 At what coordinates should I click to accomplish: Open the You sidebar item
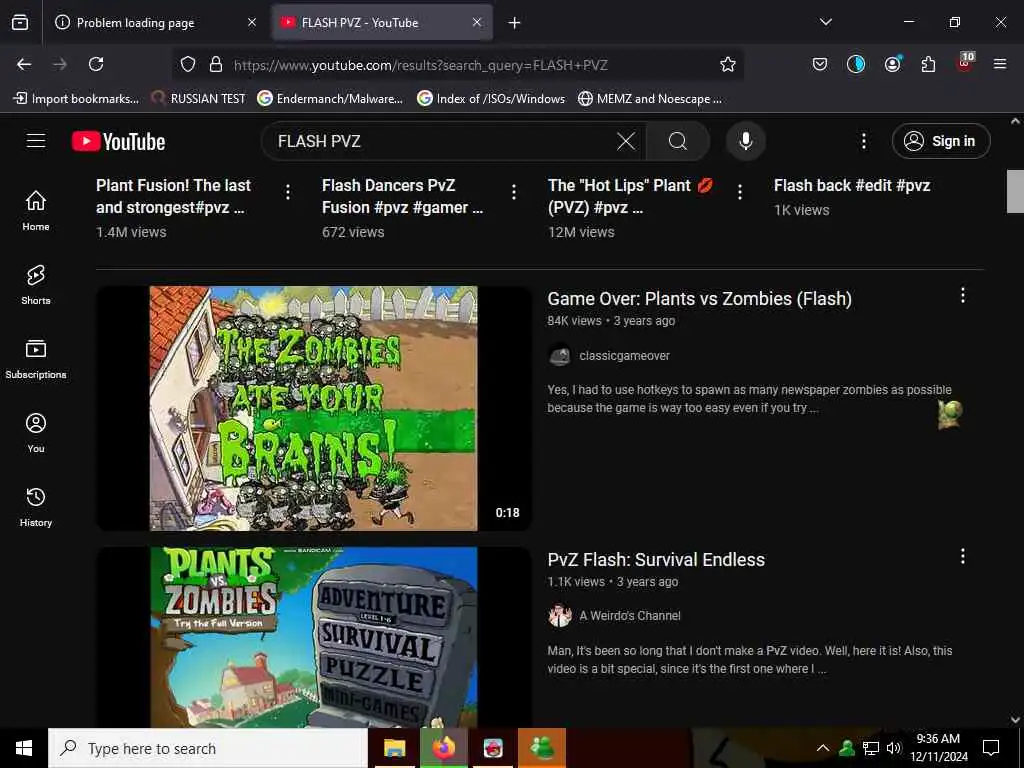click(36, 432)
